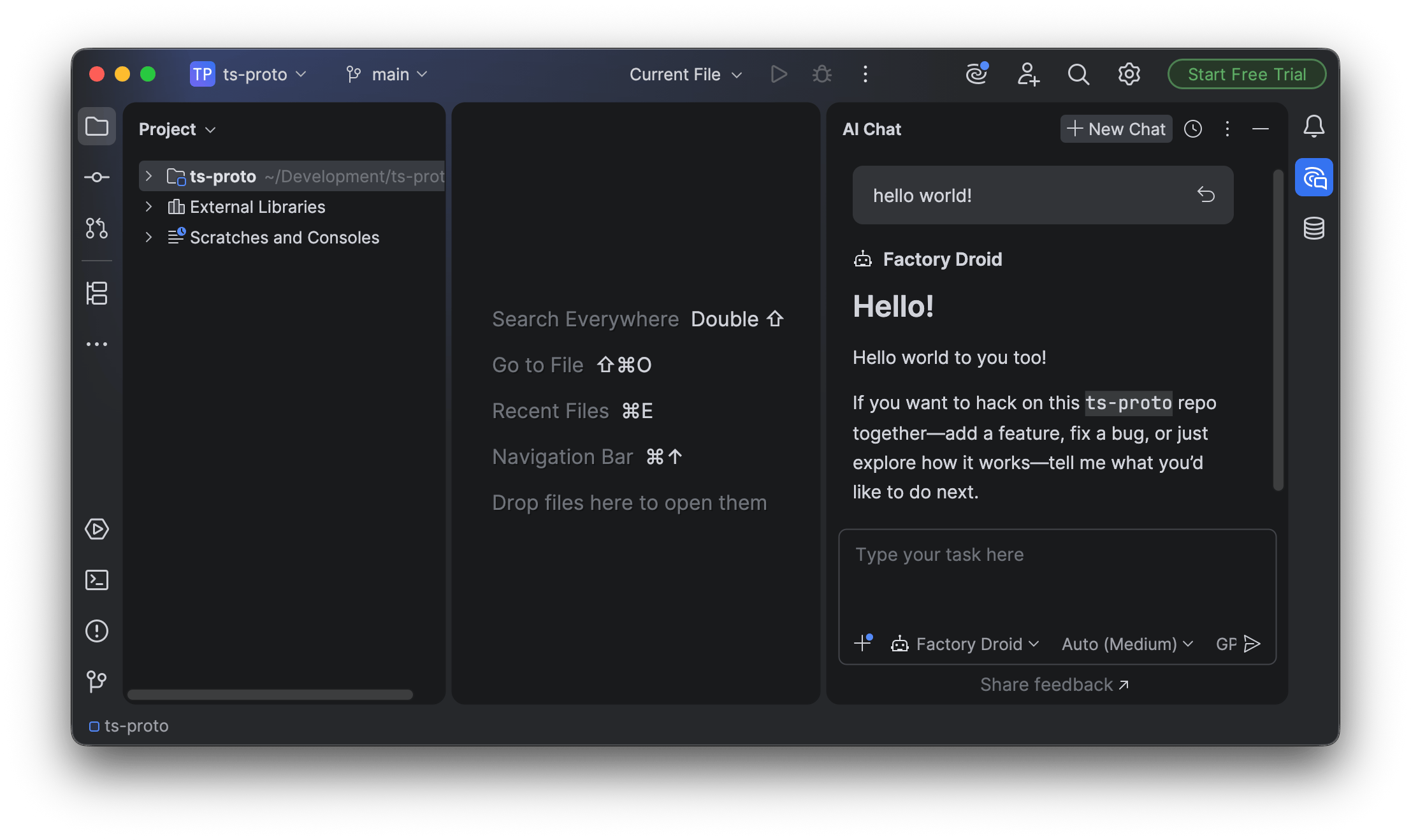Open the ts-proto project dropdown
This screenshot has height=840, width=1411.
249,75
